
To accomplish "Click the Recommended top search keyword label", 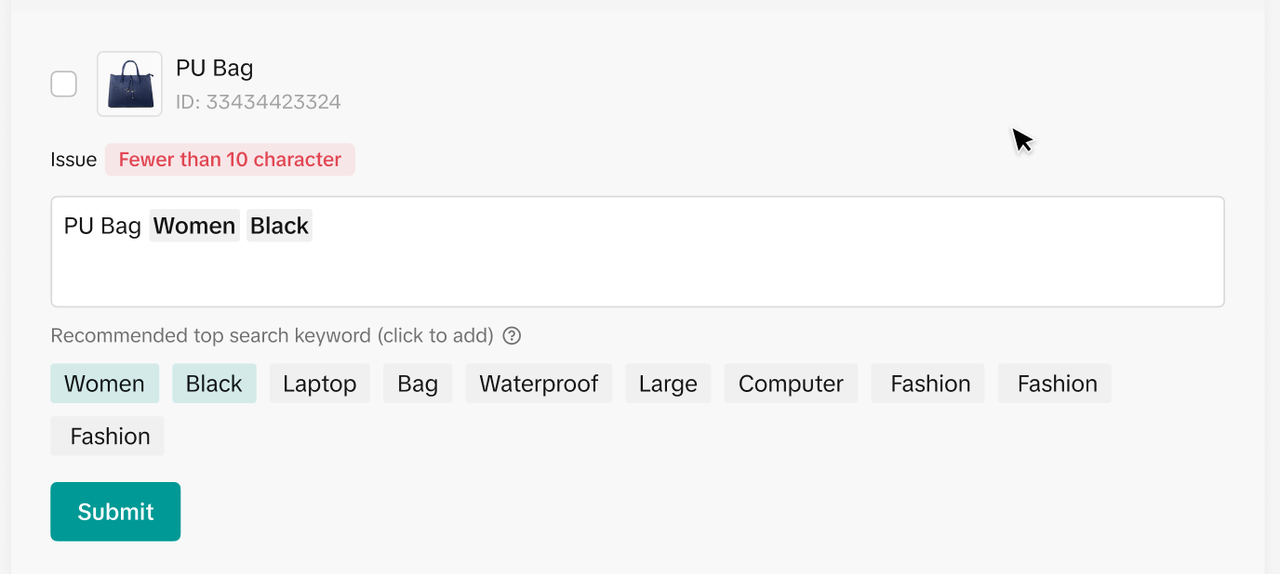I will point(272,336).
